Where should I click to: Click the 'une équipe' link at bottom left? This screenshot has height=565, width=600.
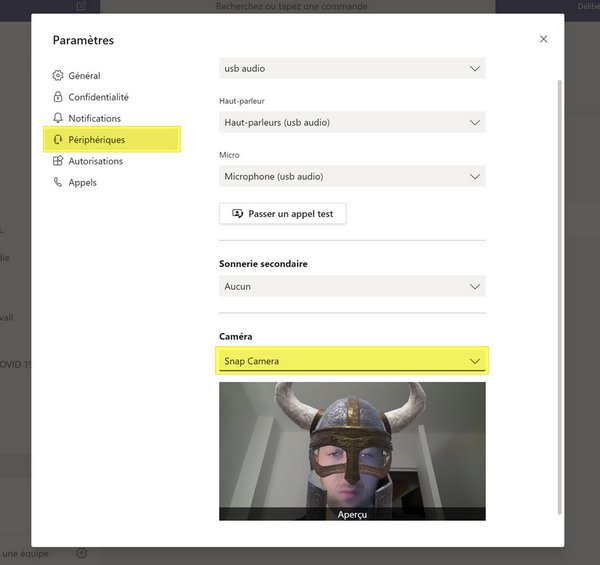pyautogui.click(x=25, y=553)
